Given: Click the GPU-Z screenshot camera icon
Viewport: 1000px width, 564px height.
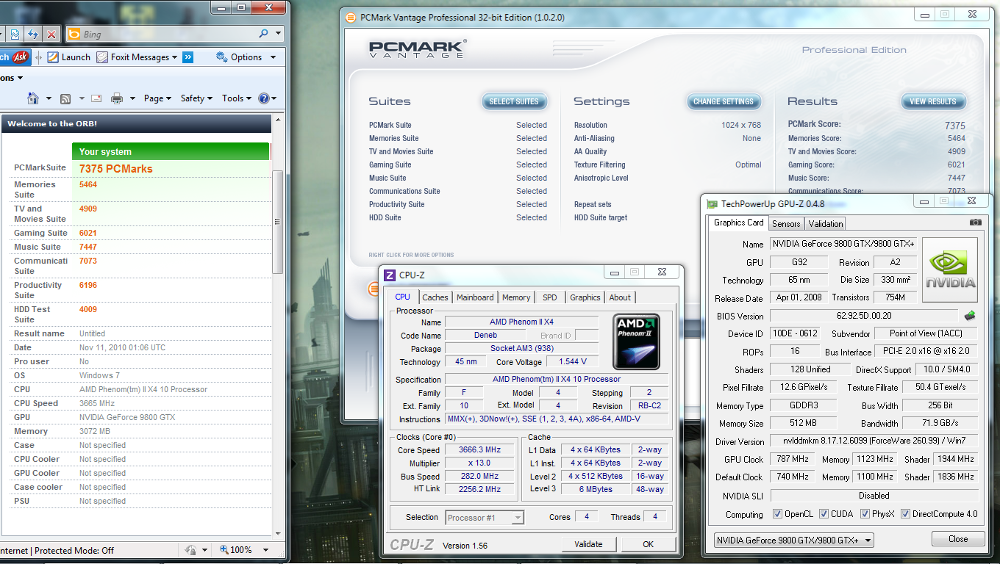Looking at the screenshot, I should [x=975, y=223].
